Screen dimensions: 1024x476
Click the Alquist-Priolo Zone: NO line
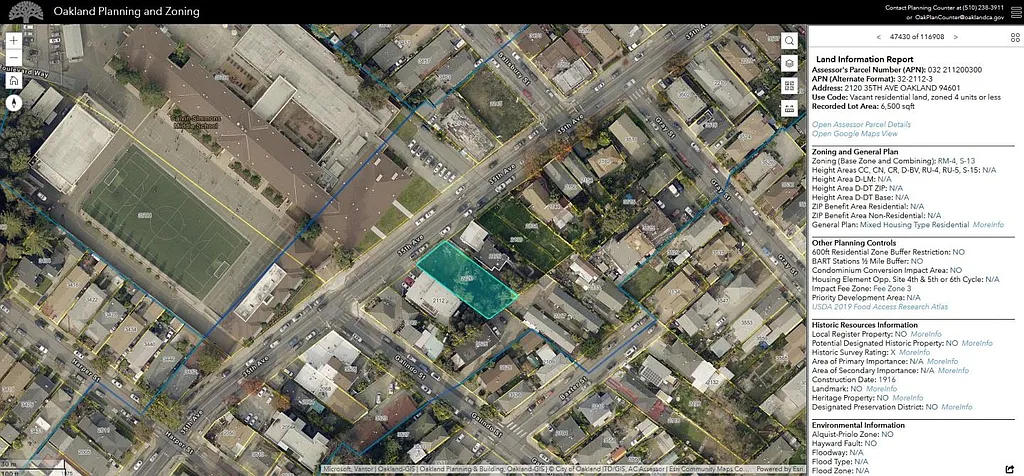(852, 434)
